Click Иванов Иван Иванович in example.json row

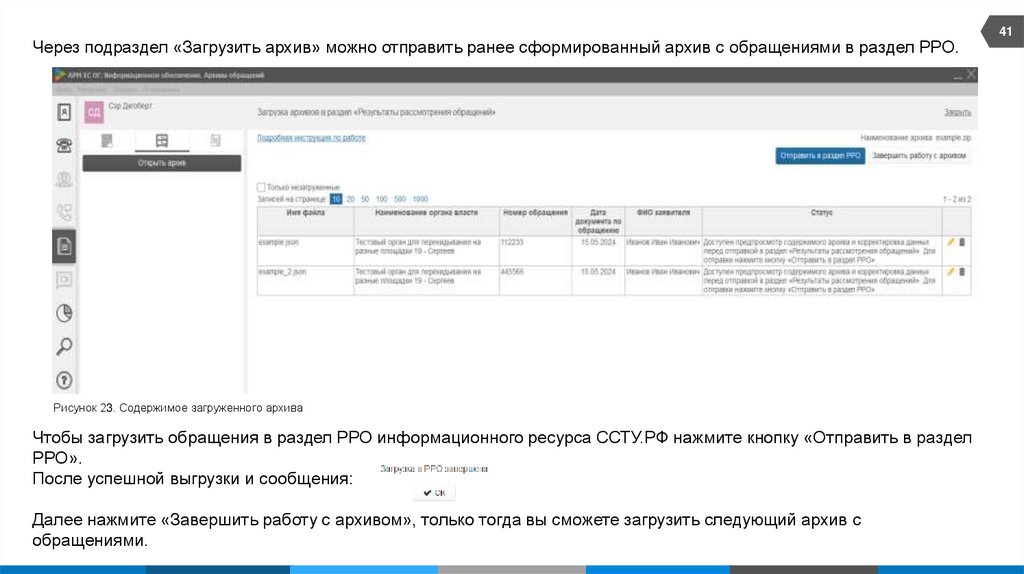pos(663,242)
